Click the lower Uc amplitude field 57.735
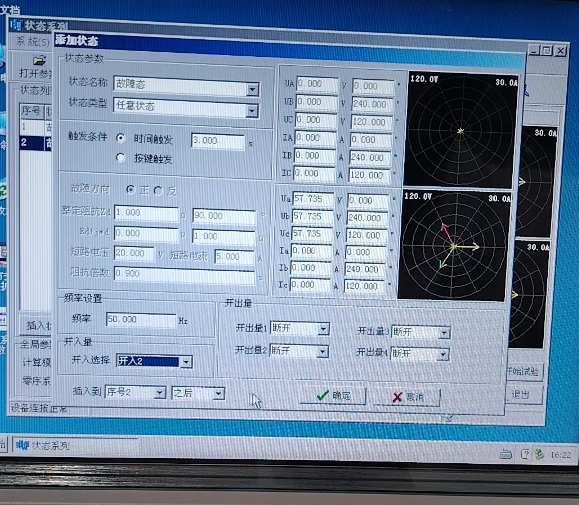Viewport: 579px width, 505px height. click(x=312, y=234)
